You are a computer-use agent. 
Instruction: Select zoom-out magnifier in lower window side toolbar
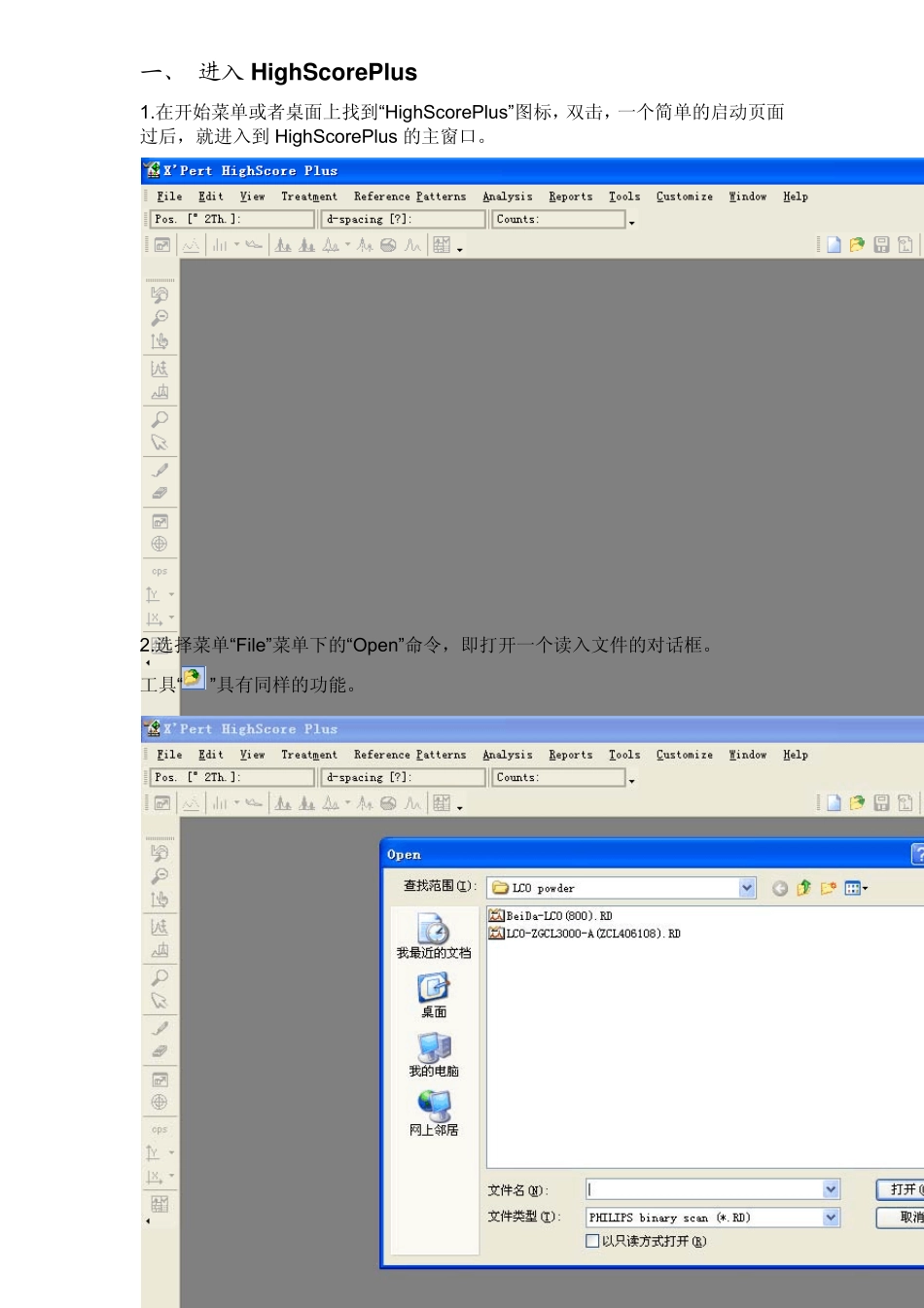[x=160, y=876]
